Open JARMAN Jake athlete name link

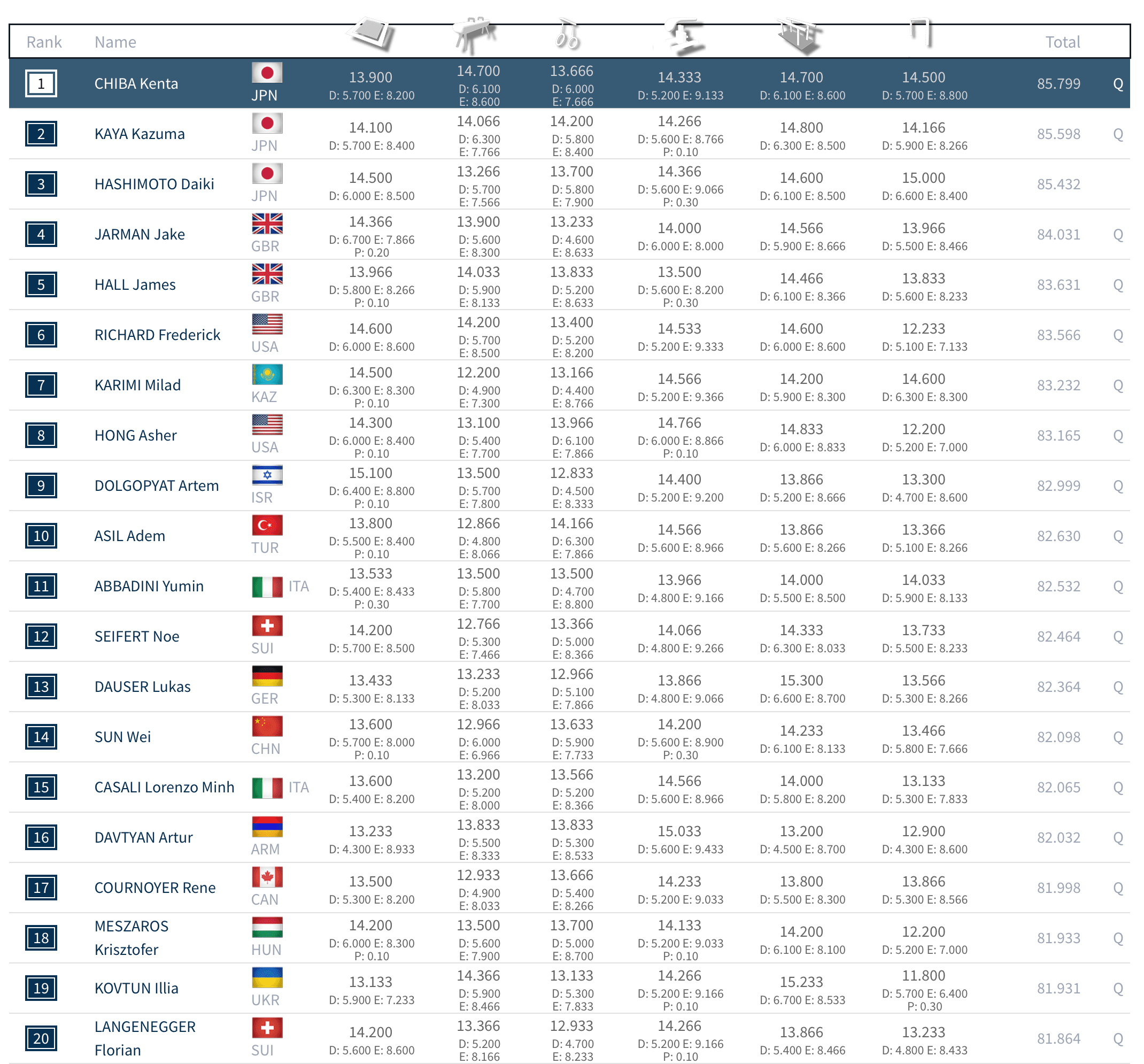[x=140, y=234]
